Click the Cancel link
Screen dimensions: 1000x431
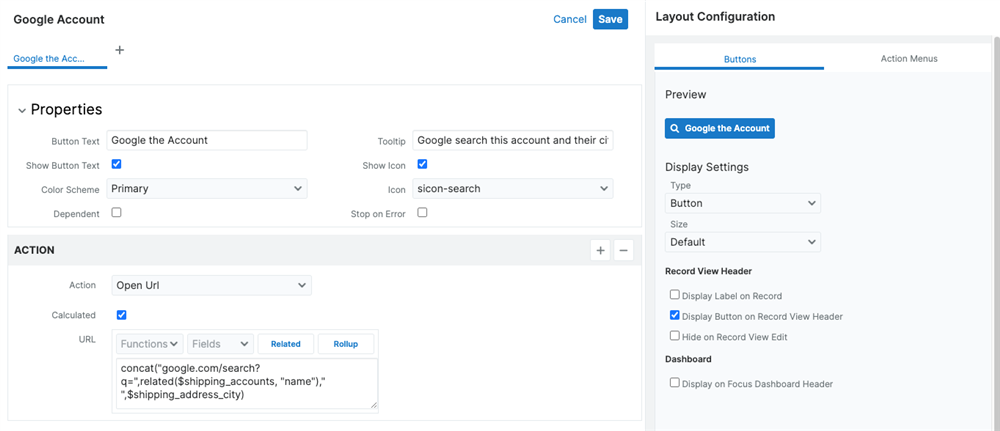click(569, 19)
